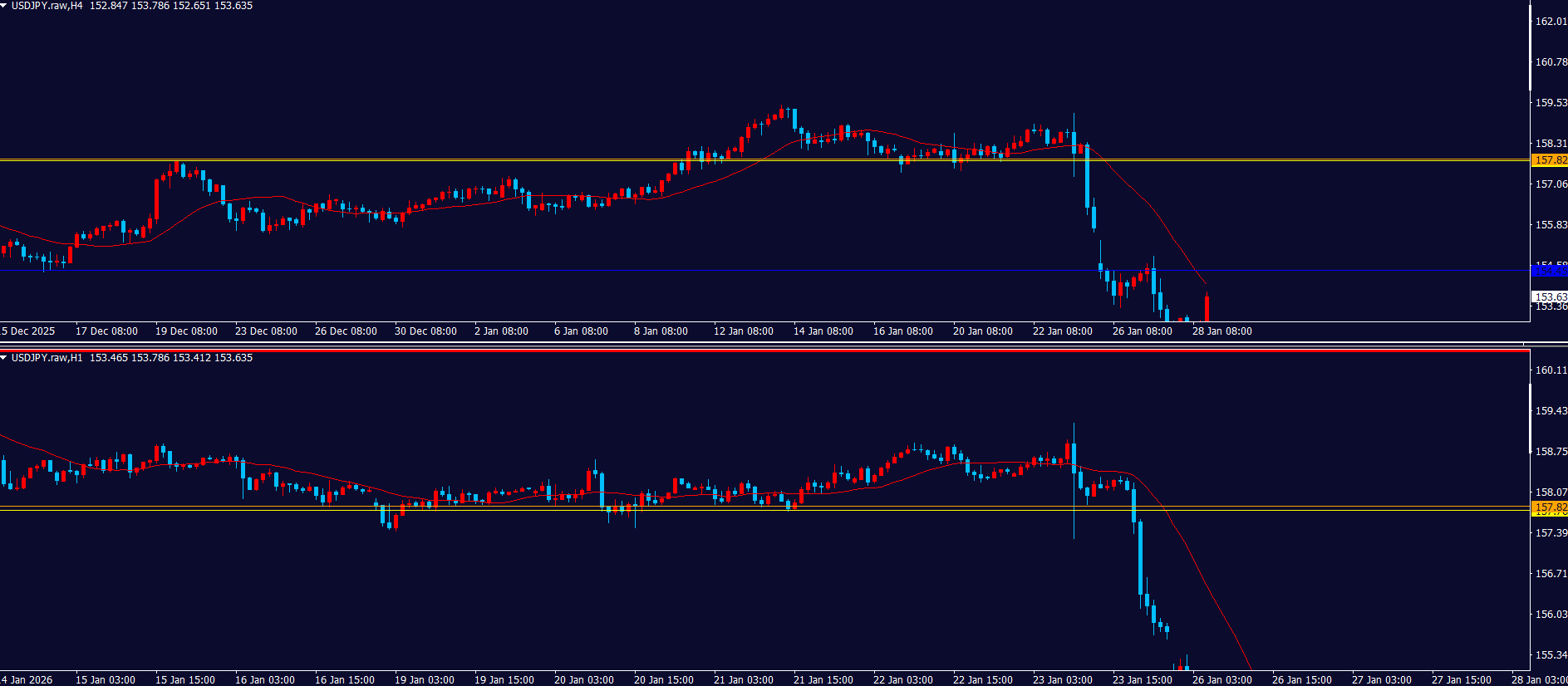Select the orange 157.82 price tag on H1 chart
The width and height of the screenshot is (1568, 686).
click(x=1550, y=507)
